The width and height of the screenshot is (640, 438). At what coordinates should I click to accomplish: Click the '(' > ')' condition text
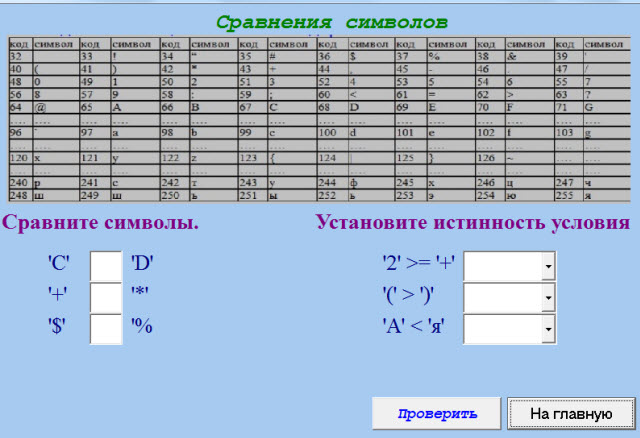coord(408,295)
